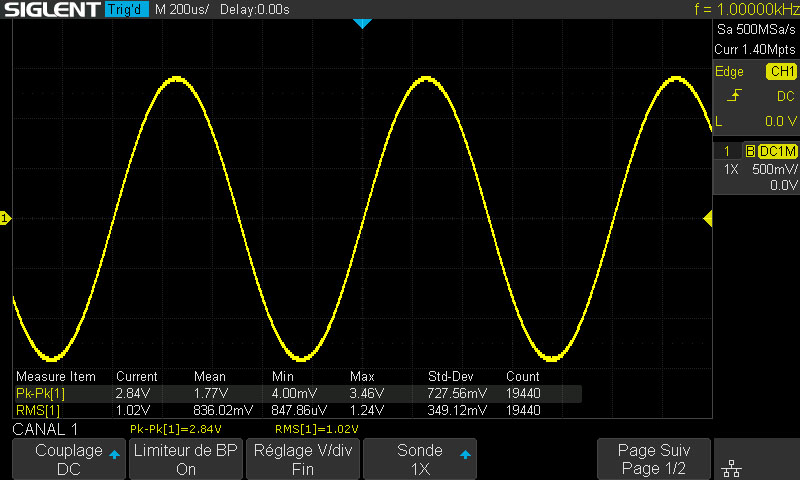
Task: Click the channel 1 ground level marker
Action: (x=5, y=218)
